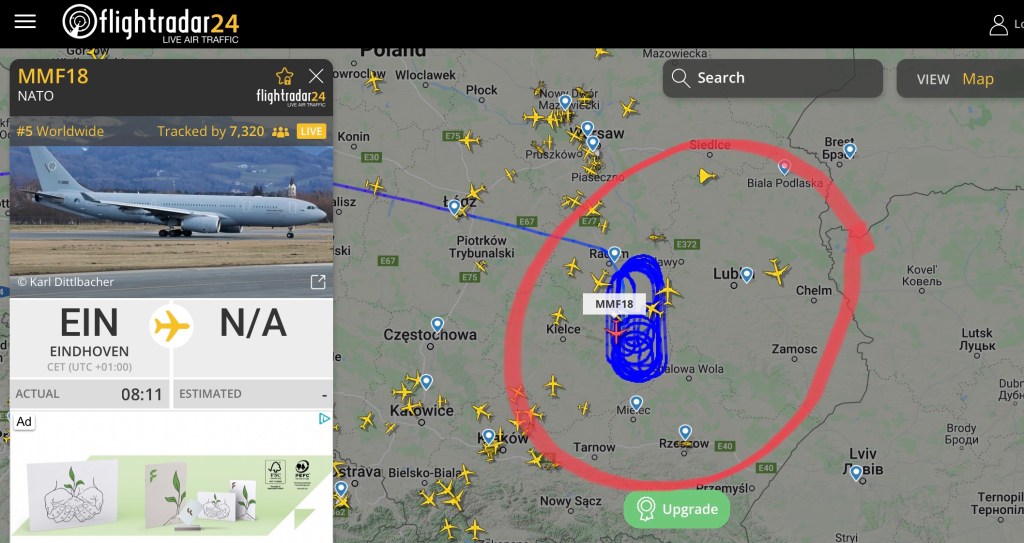Click the LIVE badge
Viewport: 1024px width, 543px height.
click(312, 131)
